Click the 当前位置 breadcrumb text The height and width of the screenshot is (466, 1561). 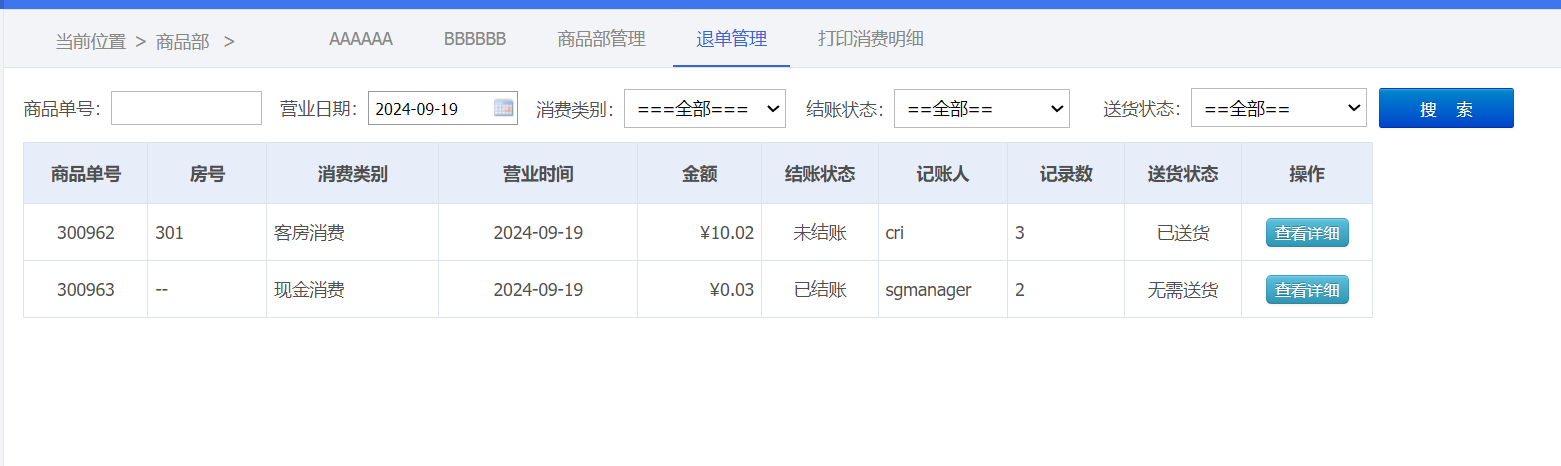click(90, 42)
